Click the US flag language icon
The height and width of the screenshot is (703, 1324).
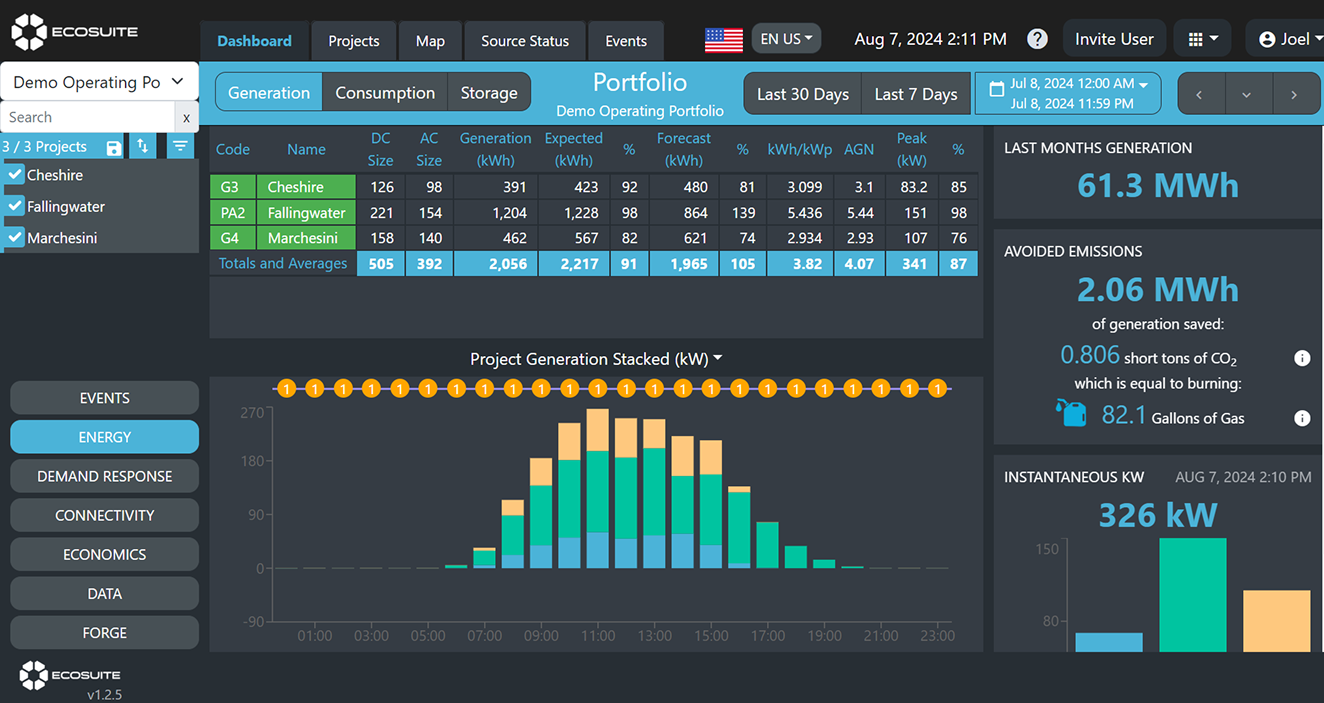(723, 39)
